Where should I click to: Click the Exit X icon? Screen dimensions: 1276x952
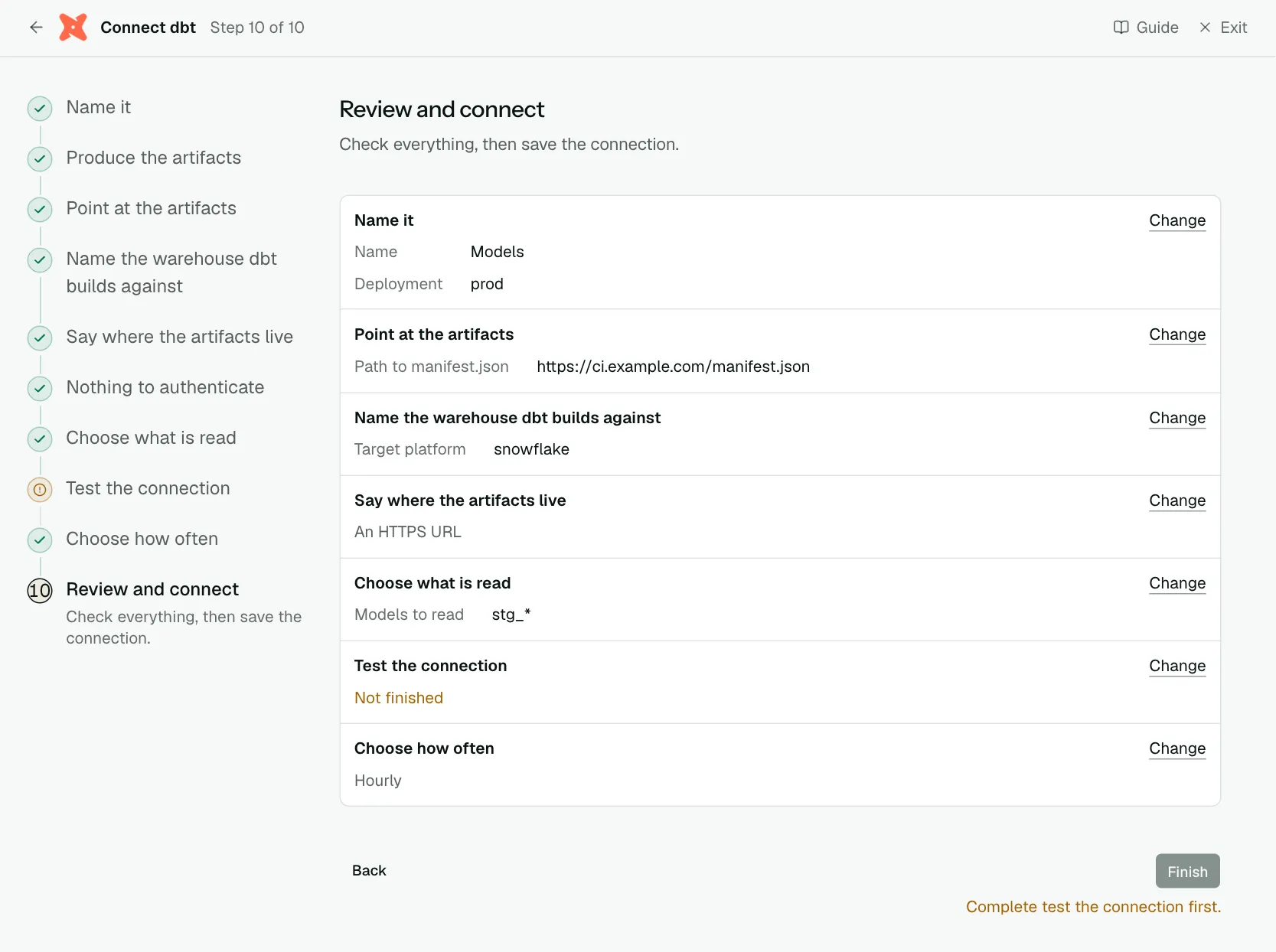(1205, 28)
